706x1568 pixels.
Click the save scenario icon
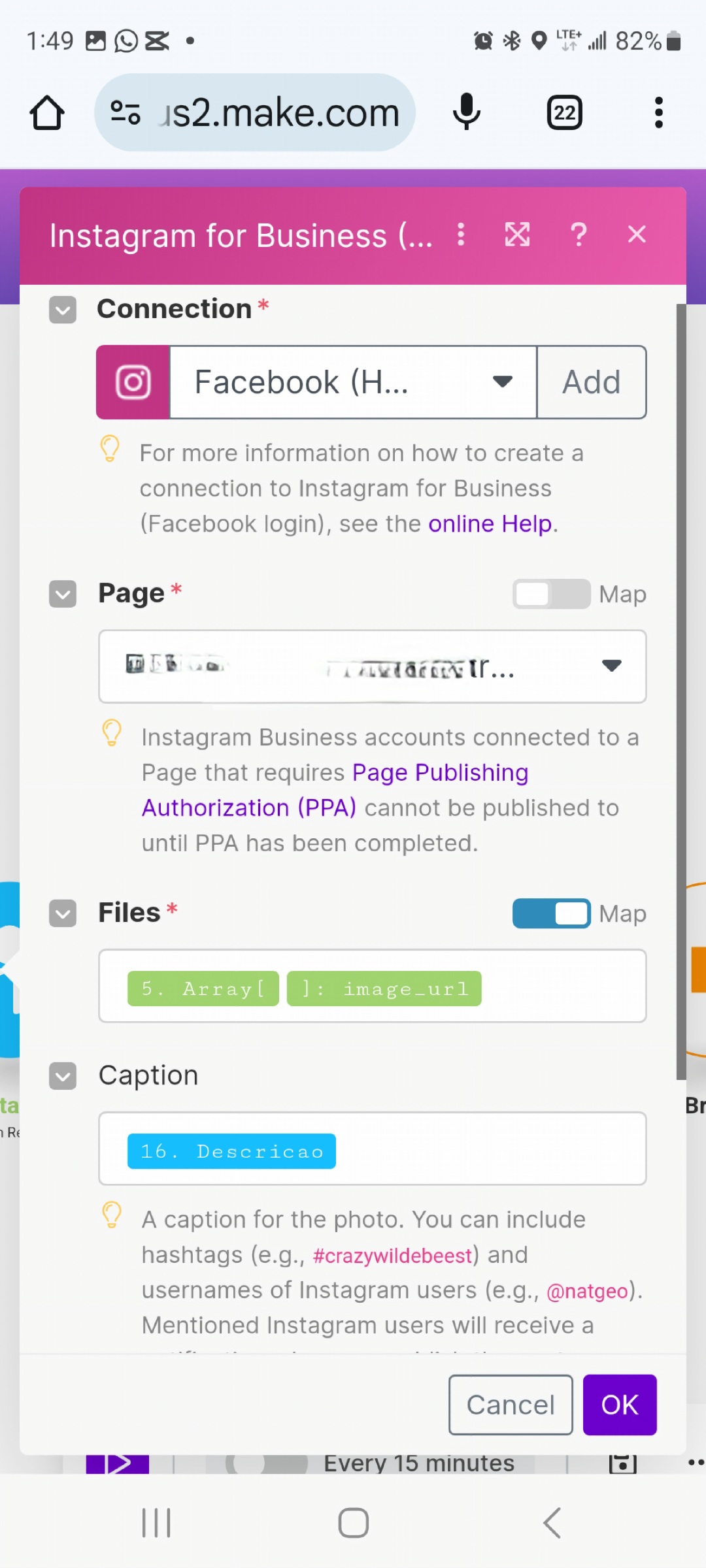point(622,1464)
